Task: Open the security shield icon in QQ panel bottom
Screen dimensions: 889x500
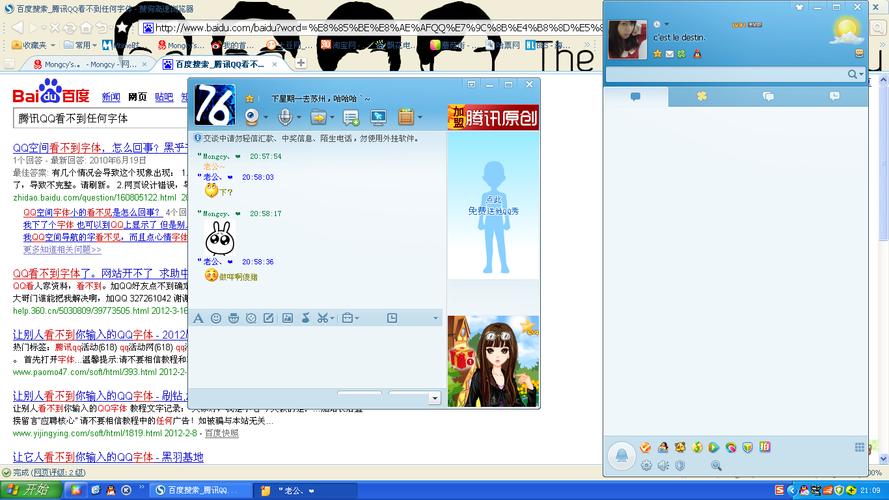Action: pos(680,465)
